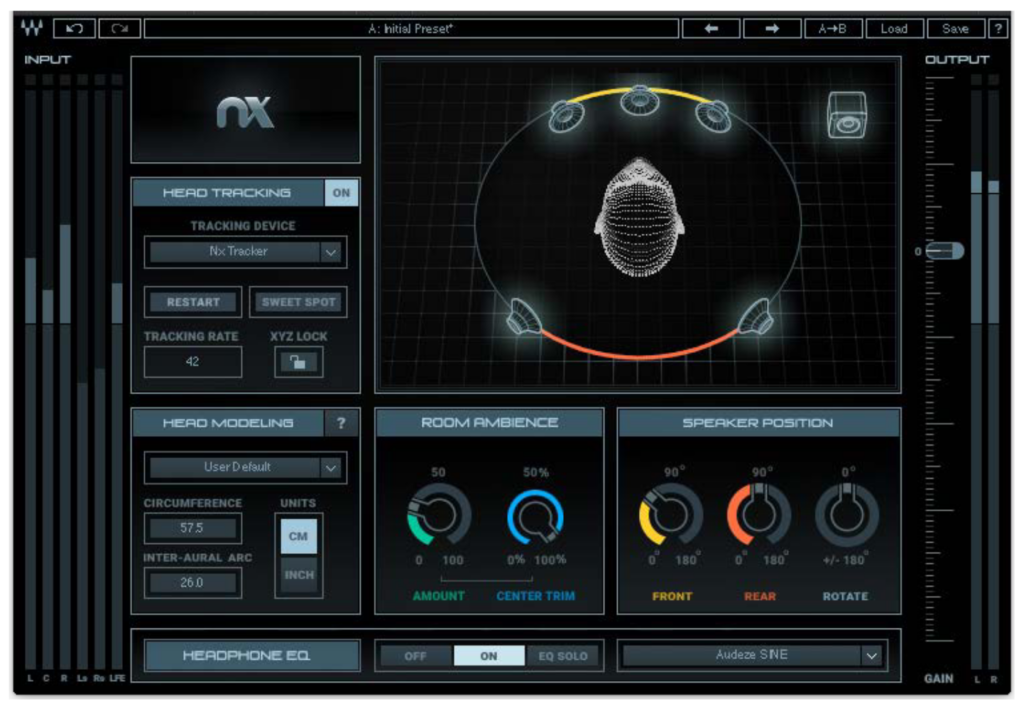
Task: Select the Inter-Aural Arc value 26.0
Action: pos(193,583)
